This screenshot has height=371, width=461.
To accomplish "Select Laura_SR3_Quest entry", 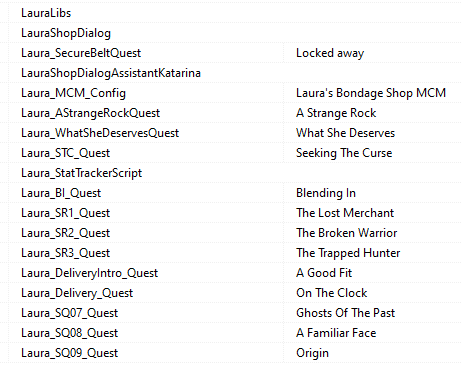I will coord(65,253).
